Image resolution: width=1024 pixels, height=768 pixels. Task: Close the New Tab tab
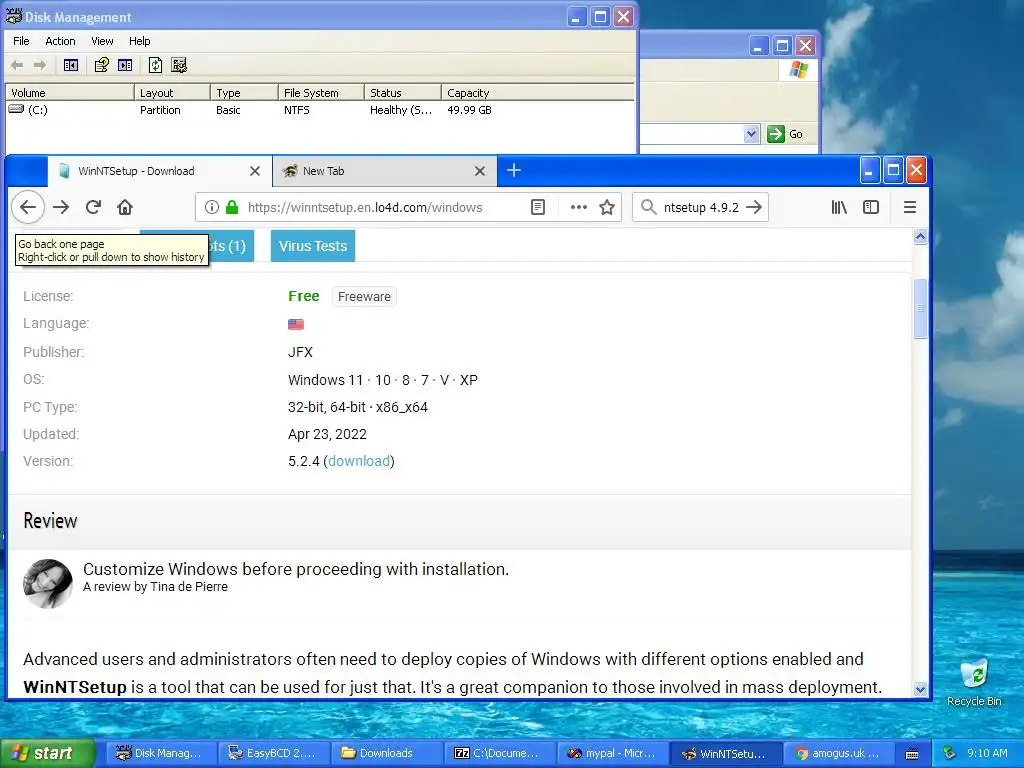(x=480, y=171)
